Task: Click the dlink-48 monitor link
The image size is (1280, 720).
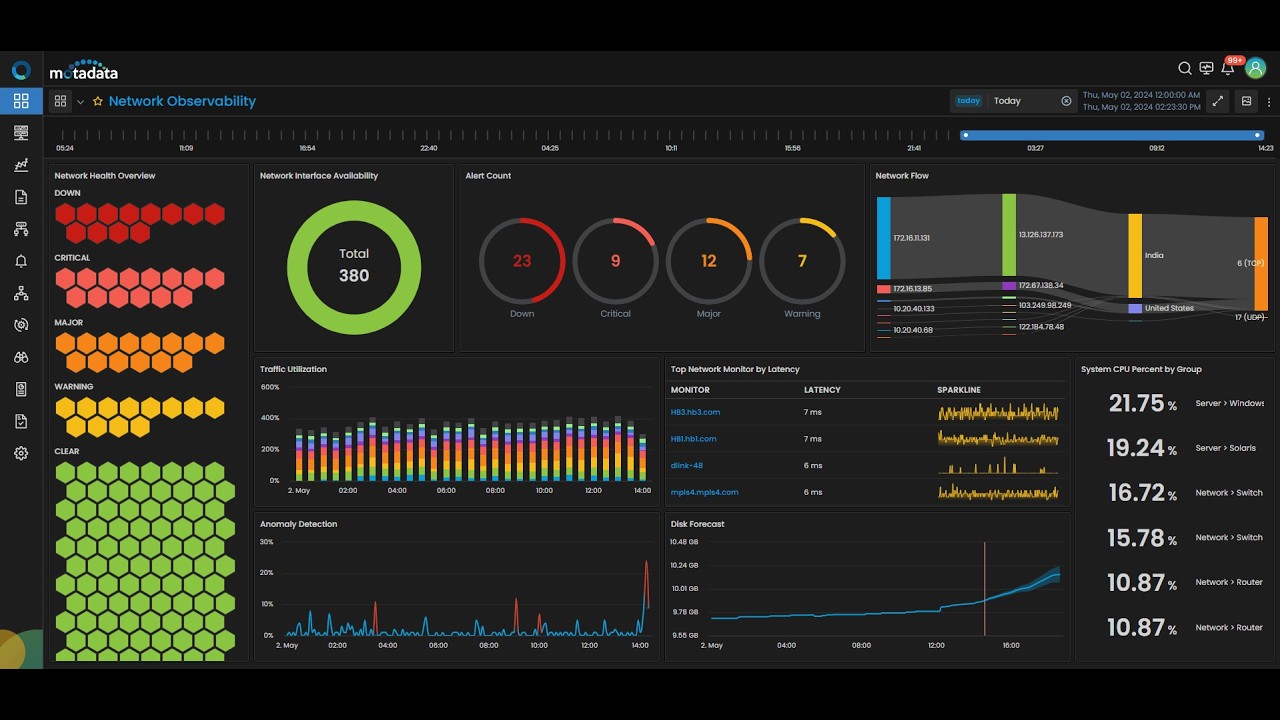Action: coord(687,465)
